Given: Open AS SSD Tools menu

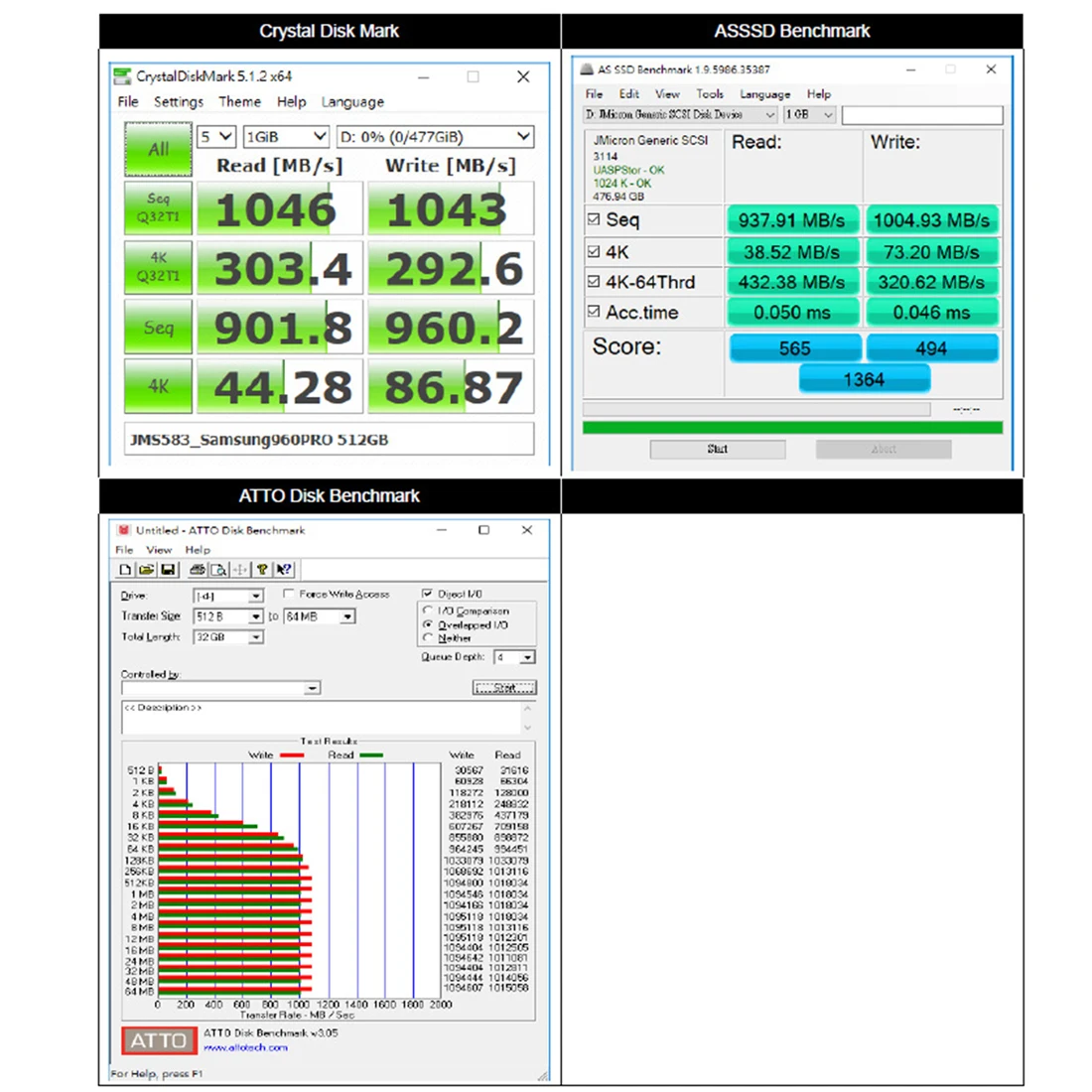Looking at the screenshot, I should [x=710, y=94].
